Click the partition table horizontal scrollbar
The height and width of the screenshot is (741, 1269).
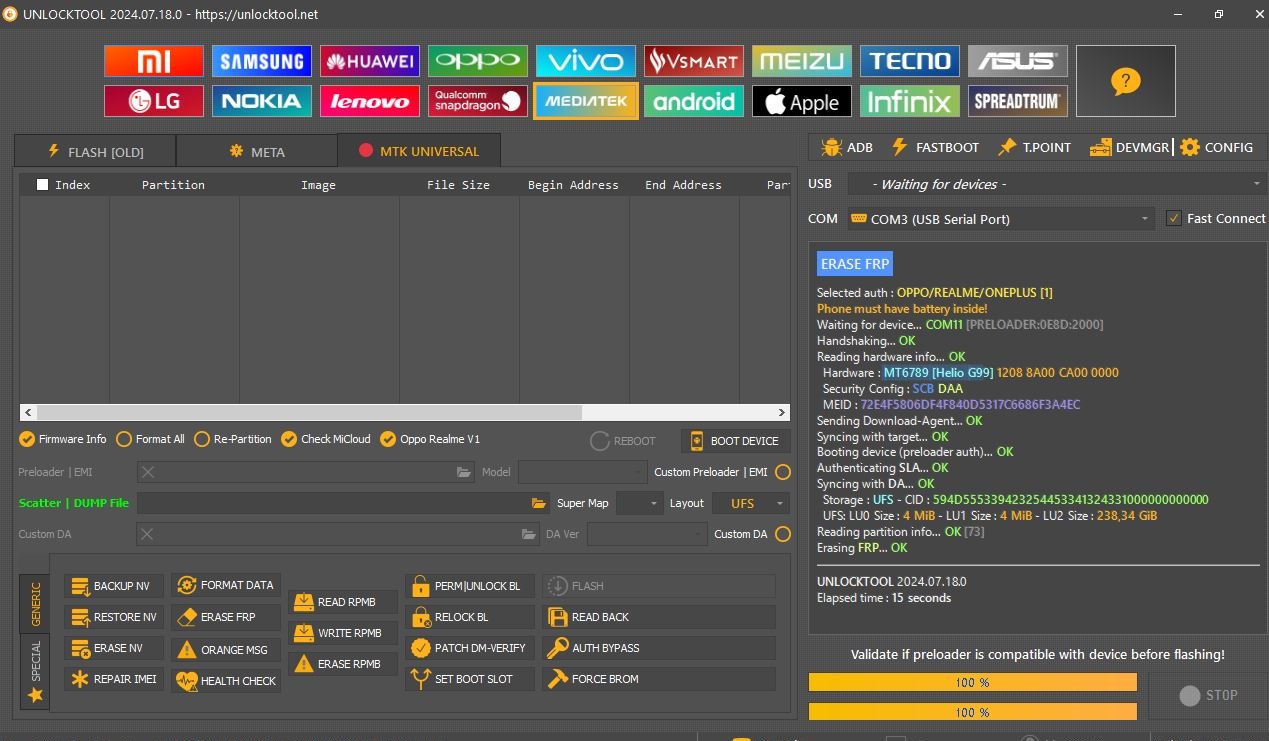pyautogui.click(x=310, y=412)
